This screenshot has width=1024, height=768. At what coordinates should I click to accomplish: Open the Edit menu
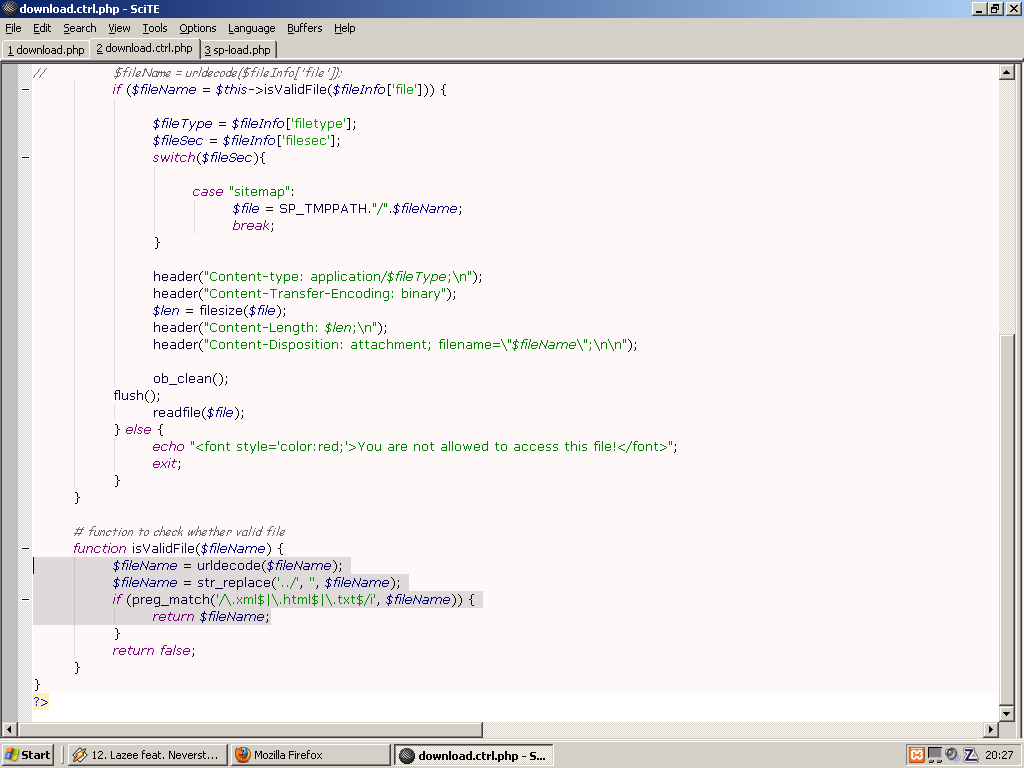pos(42,28)
